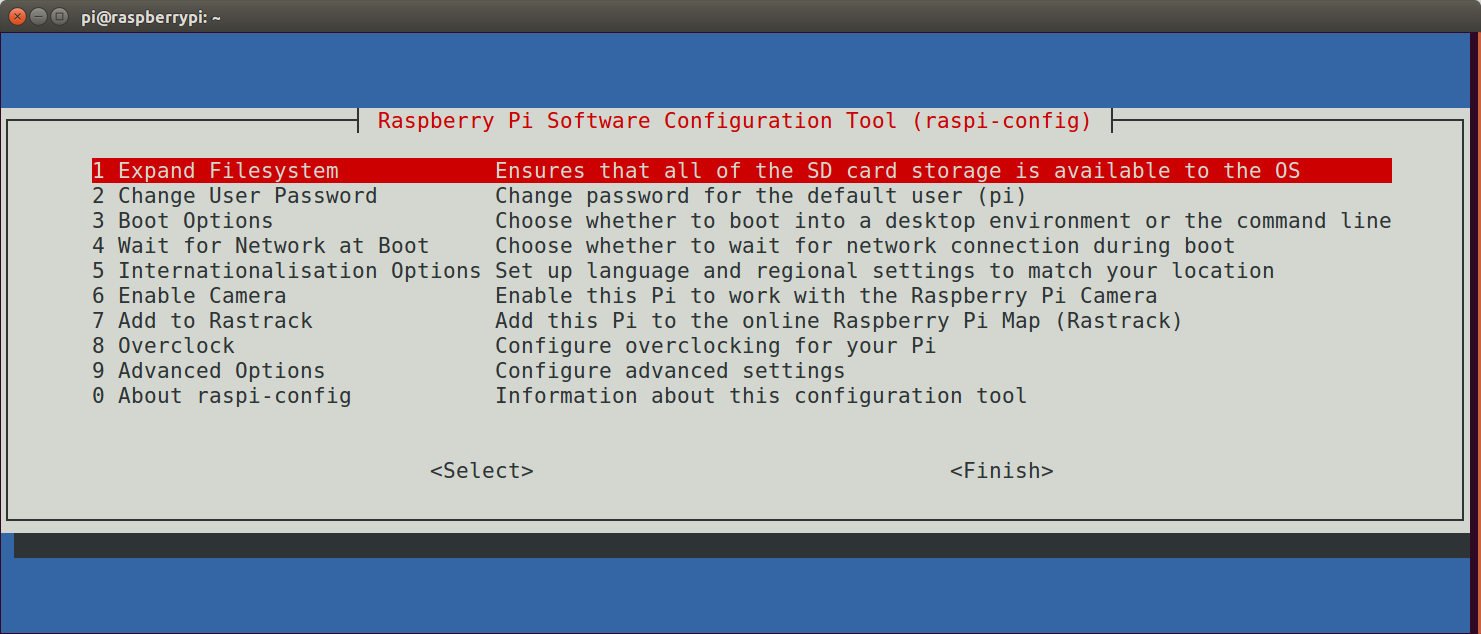This screenshot has width=1481, height=634.
Task: Minimize the pi@raspberrypi terminal window
Action: pyautogui.click(x=39, y=16)
